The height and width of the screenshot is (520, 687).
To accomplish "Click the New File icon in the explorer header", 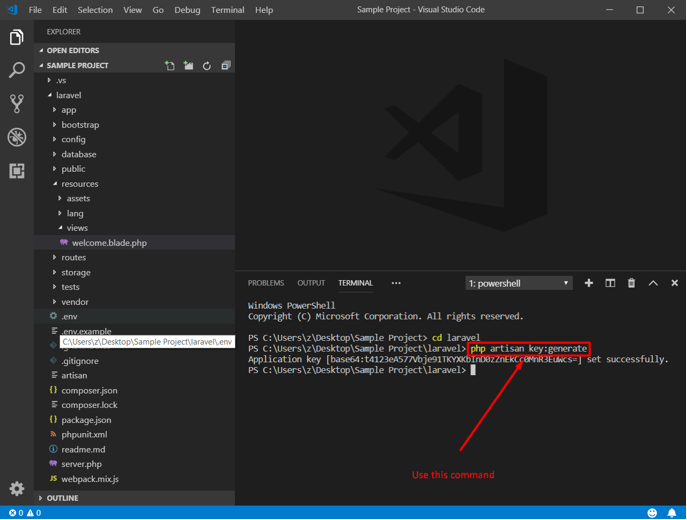I will click(170, 66).
